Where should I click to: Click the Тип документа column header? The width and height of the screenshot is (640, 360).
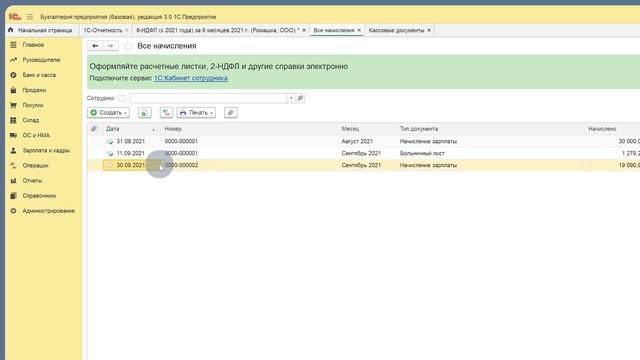tap(419, 129)
